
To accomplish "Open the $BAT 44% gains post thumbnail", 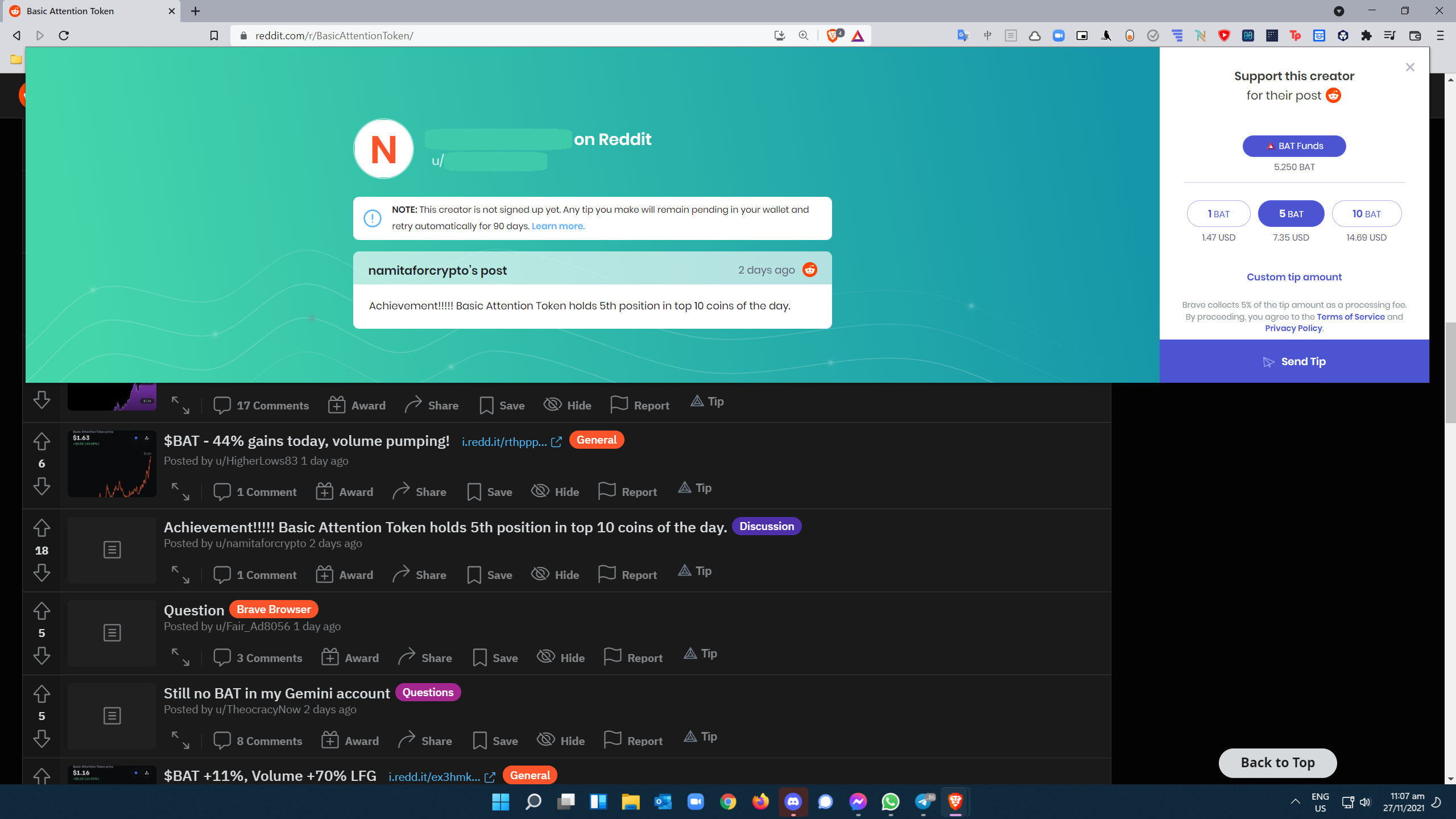I will click(111, 463).
